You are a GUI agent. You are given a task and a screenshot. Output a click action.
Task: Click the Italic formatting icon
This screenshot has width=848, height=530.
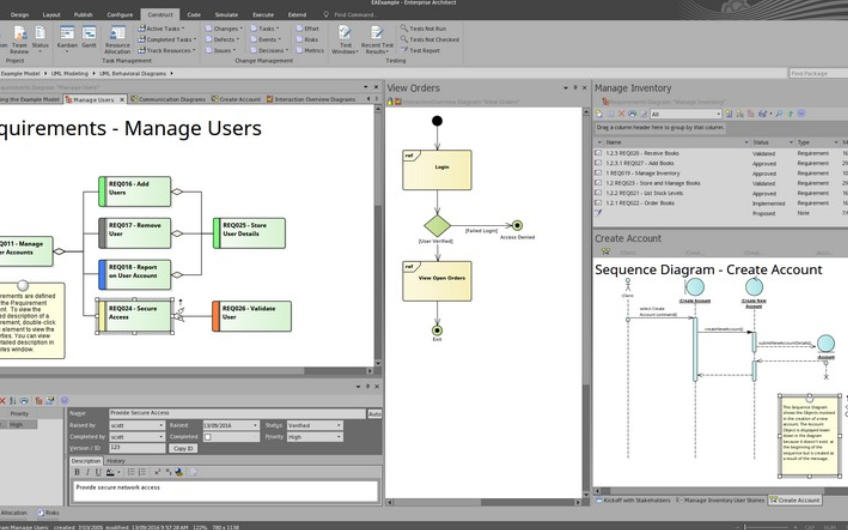click(x=87, y=472)
